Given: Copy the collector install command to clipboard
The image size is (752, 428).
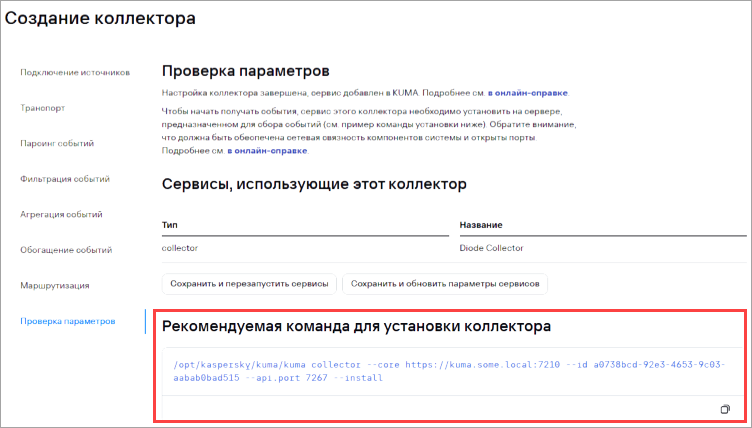Looking at the screenshot, I should [725, 409].
